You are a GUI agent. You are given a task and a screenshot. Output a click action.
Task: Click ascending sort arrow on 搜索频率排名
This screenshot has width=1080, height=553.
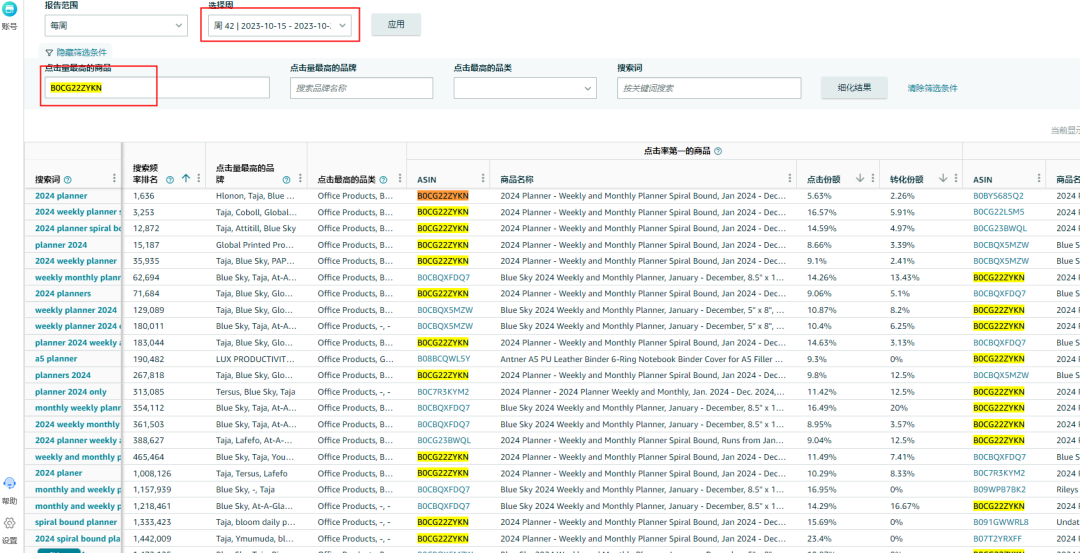tap(185, 178)
